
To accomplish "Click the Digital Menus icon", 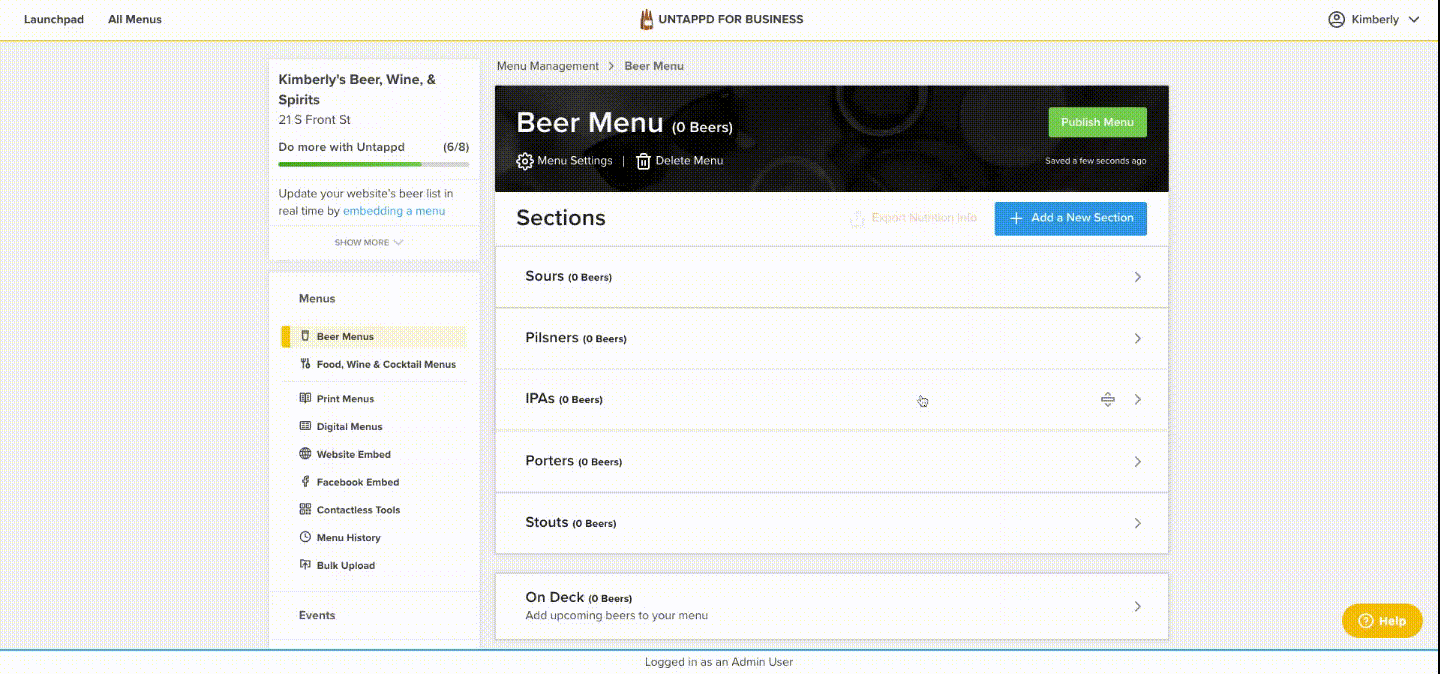I will coord(305,426).
